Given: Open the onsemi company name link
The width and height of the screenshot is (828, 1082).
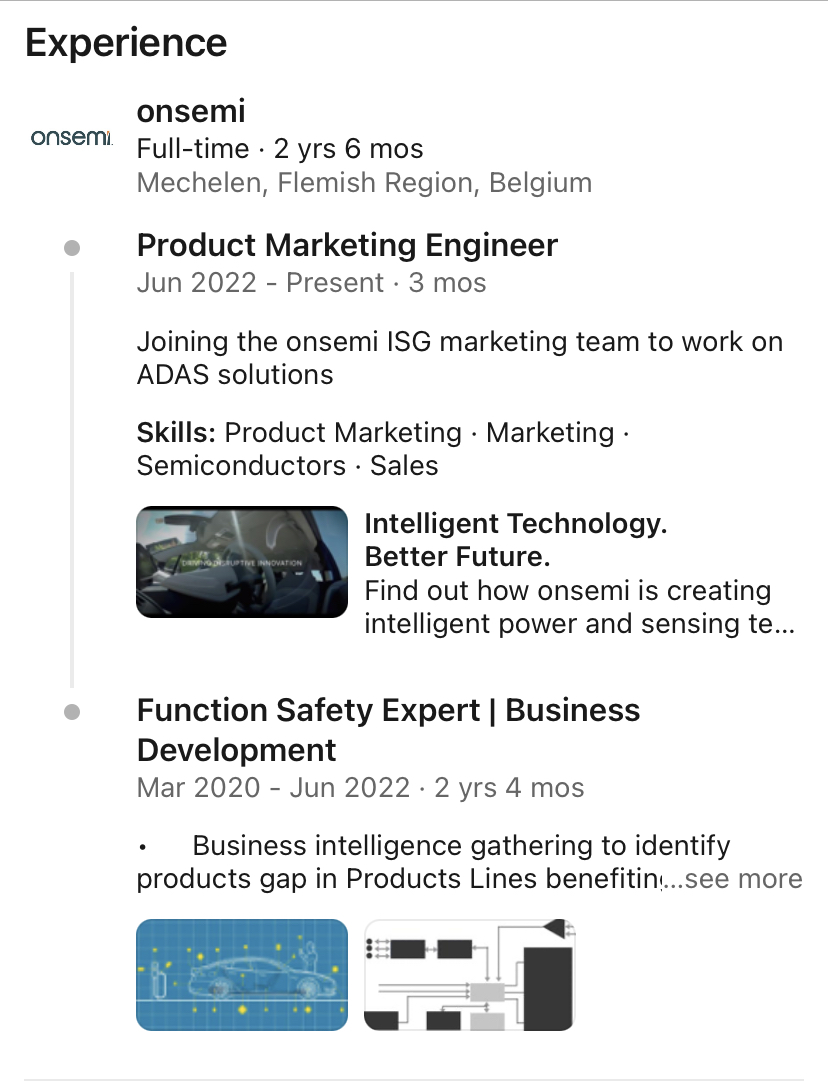Looking at the screenshot, I should pos(190,111).
